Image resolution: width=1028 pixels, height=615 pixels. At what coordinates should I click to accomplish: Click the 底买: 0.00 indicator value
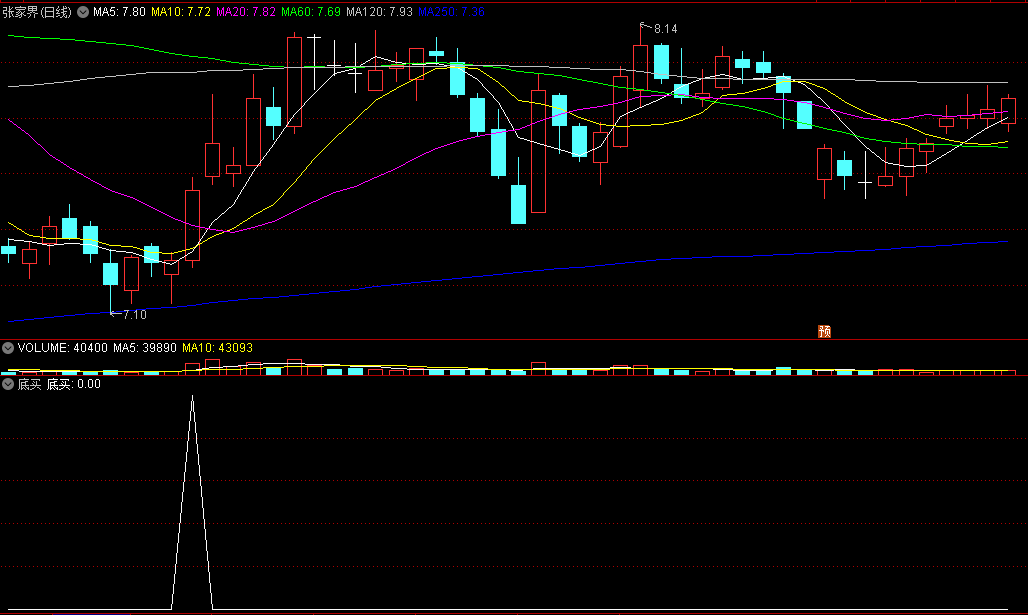pyautogui.click(x=73, y=384)
